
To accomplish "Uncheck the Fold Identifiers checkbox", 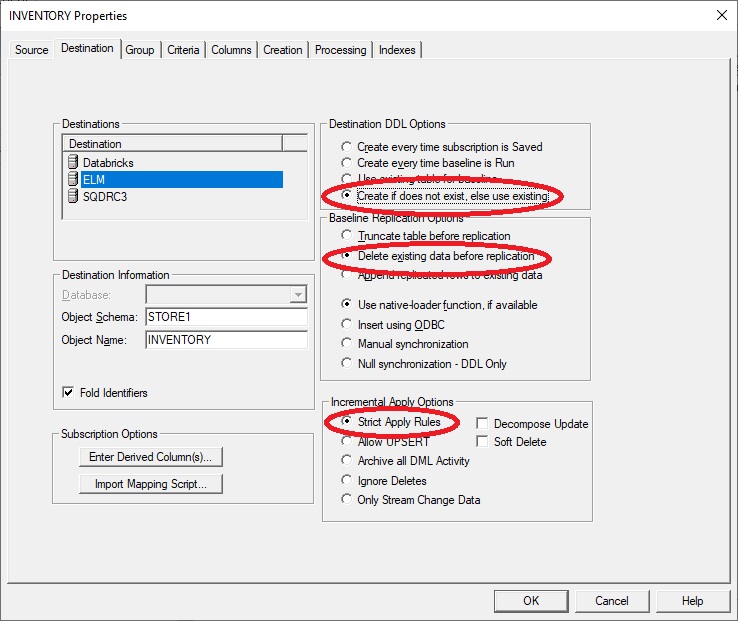I will coord(68,393).
